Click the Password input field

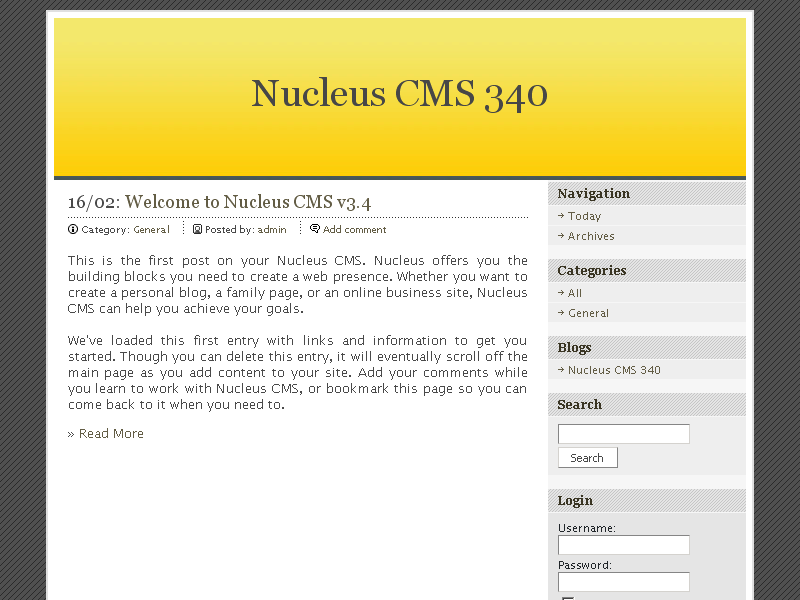(x=623, y=581)
